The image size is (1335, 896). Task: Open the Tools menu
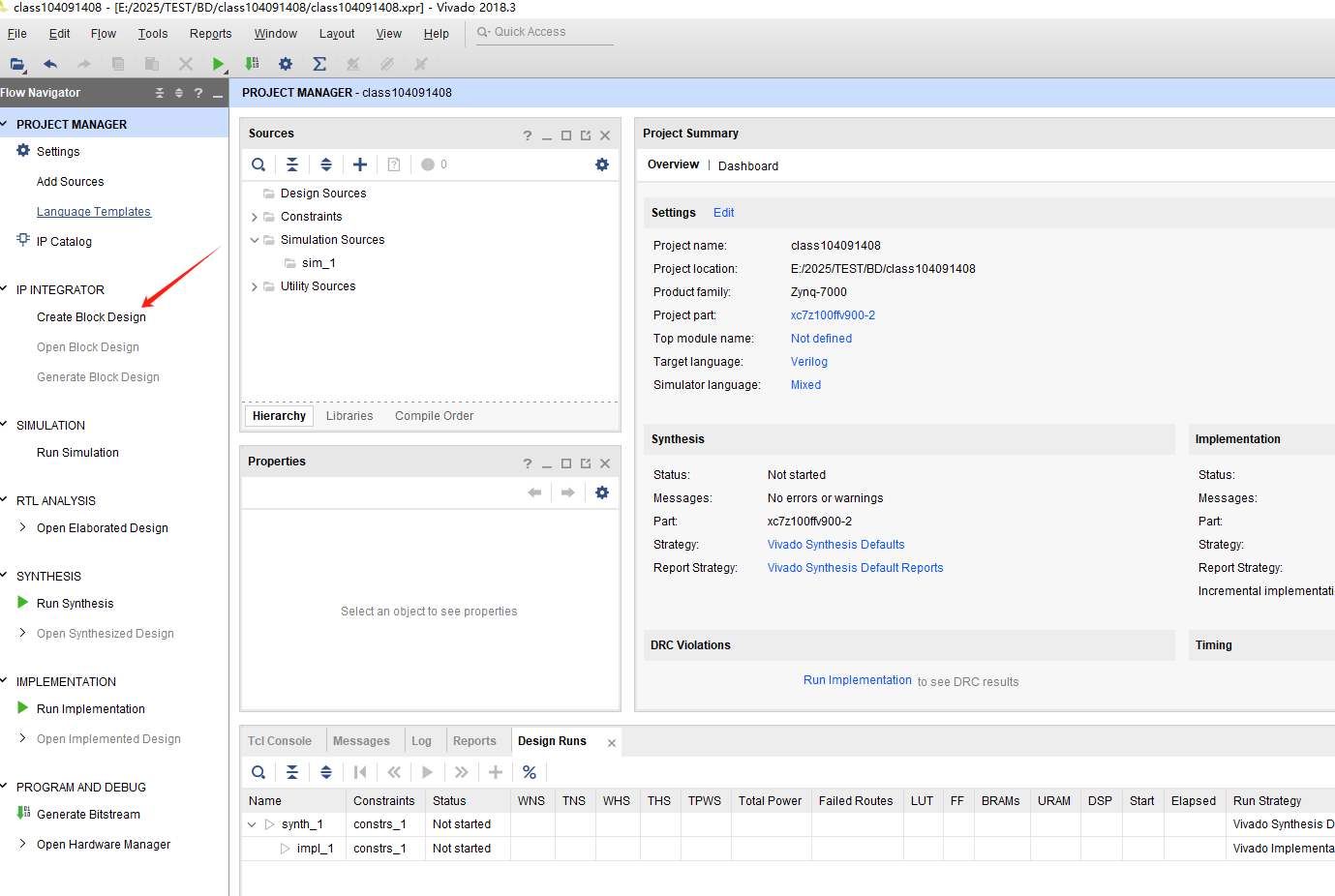click(153, 34)
